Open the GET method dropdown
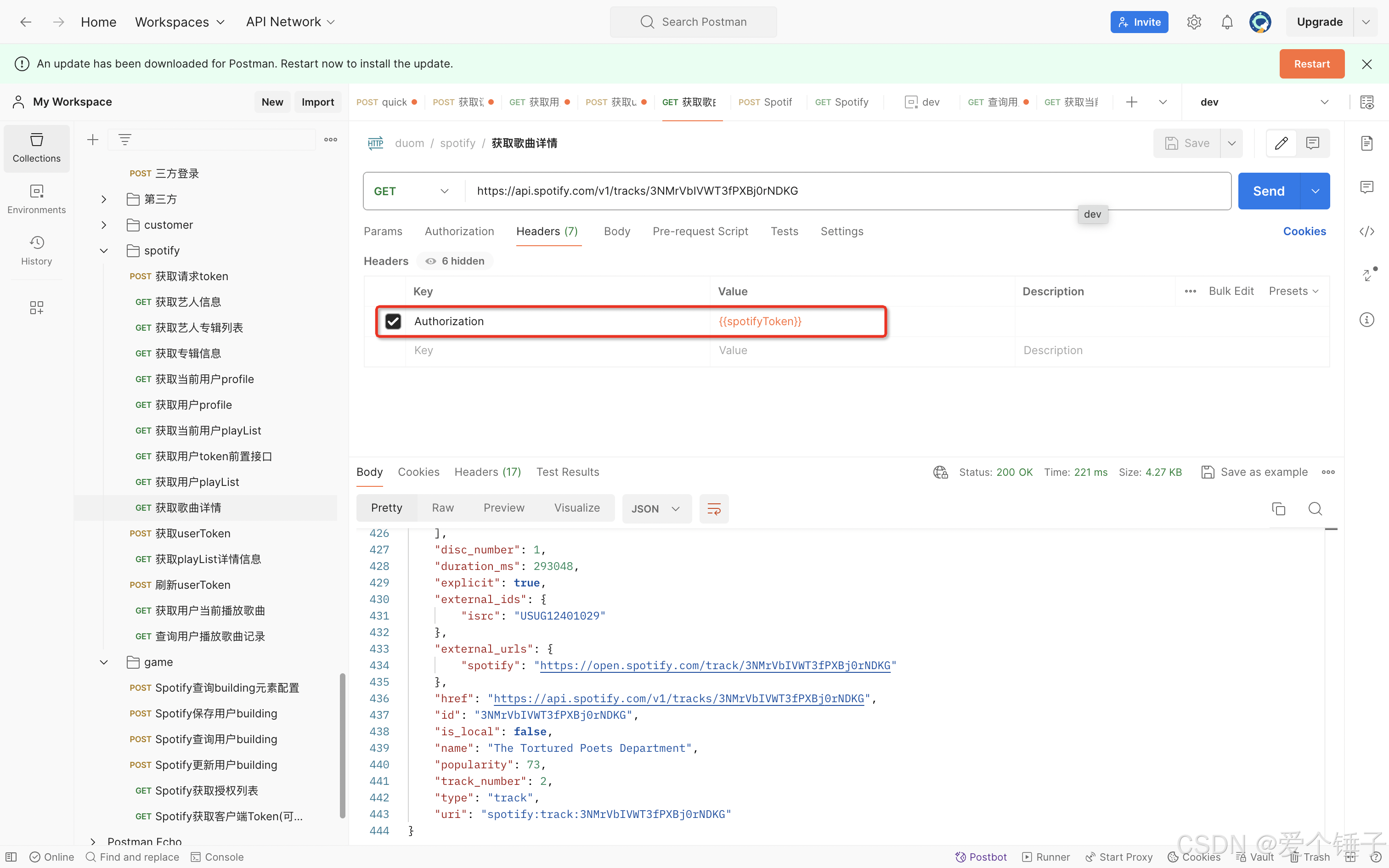1389x868 pixels. click(x=411, y=191)
